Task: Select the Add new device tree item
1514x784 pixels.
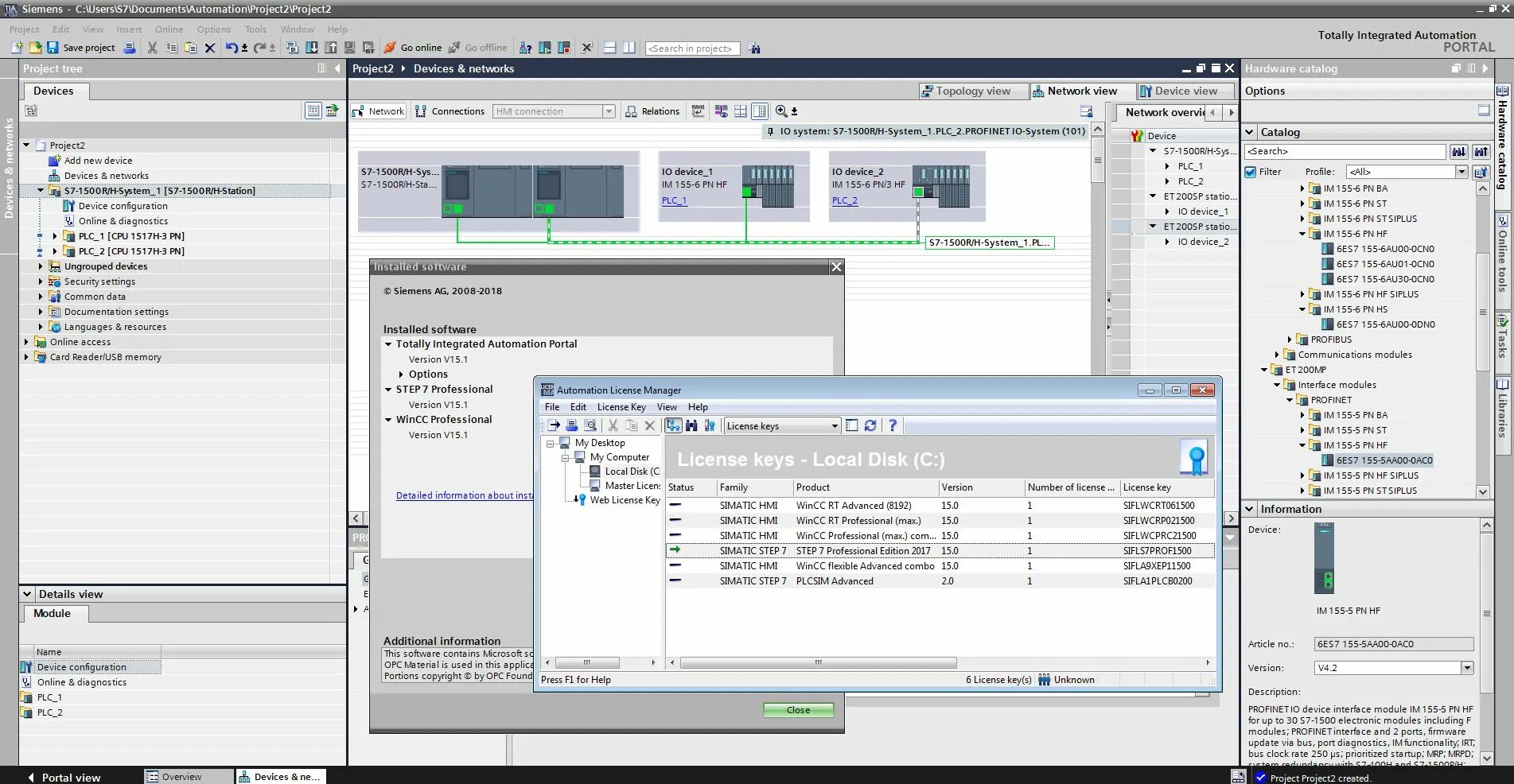Action: point(98,161)
